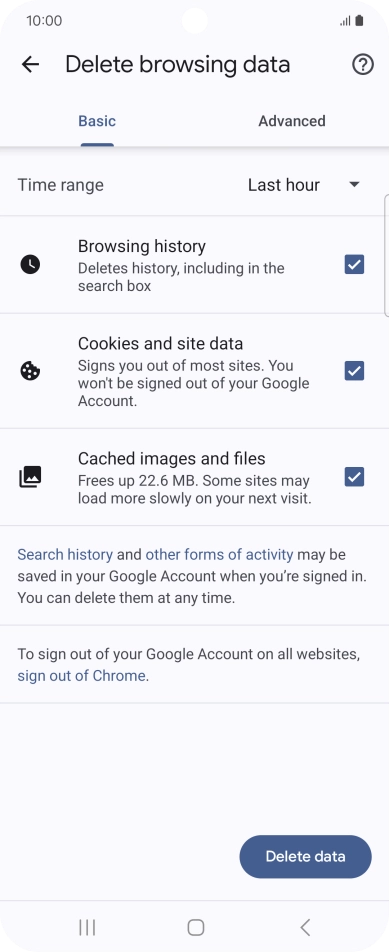Open recent apps from navigation bar
389x952 pixels.
click(87, 927)
